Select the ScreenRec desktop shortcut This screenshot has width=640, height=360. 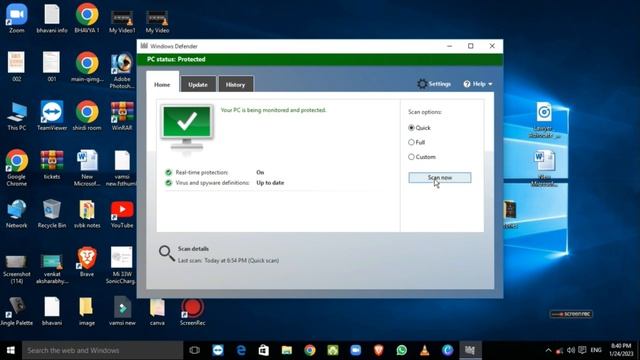pyautogui.click(x=192, y=311)
